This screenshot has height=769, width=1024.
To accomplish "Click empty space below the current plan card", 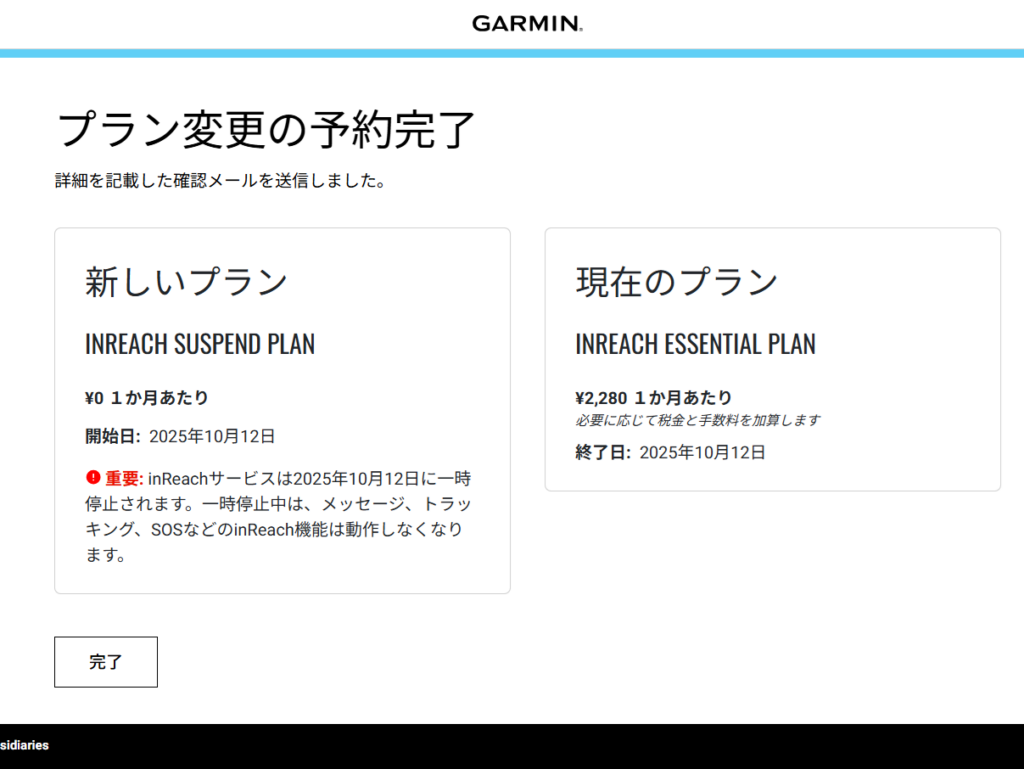I will pyautogui.click(x=772, y=580).
